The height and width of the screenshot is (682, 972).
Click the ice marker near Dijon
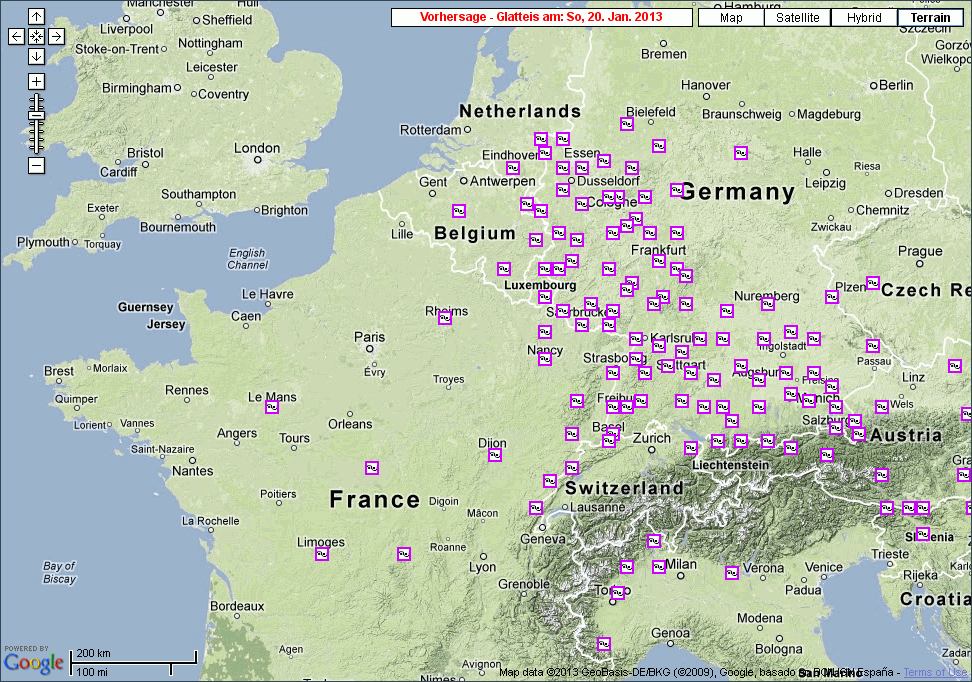(x=494, y=455)
